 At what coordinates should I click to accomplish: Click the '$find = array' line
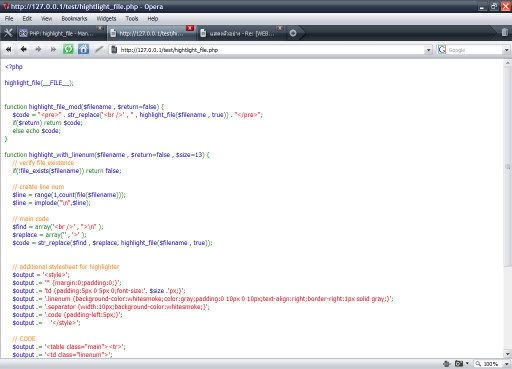(x=58, y=227)
